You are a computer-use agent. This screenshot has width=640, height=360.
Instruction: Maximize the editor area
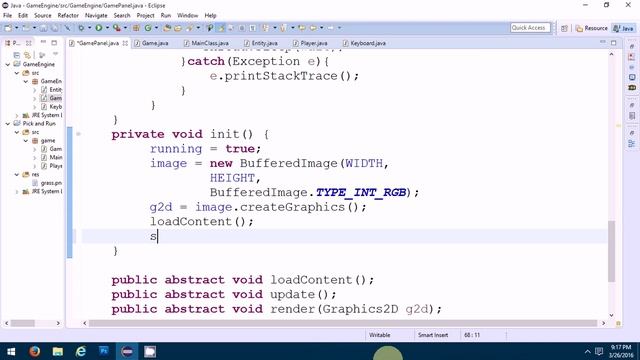613,42
